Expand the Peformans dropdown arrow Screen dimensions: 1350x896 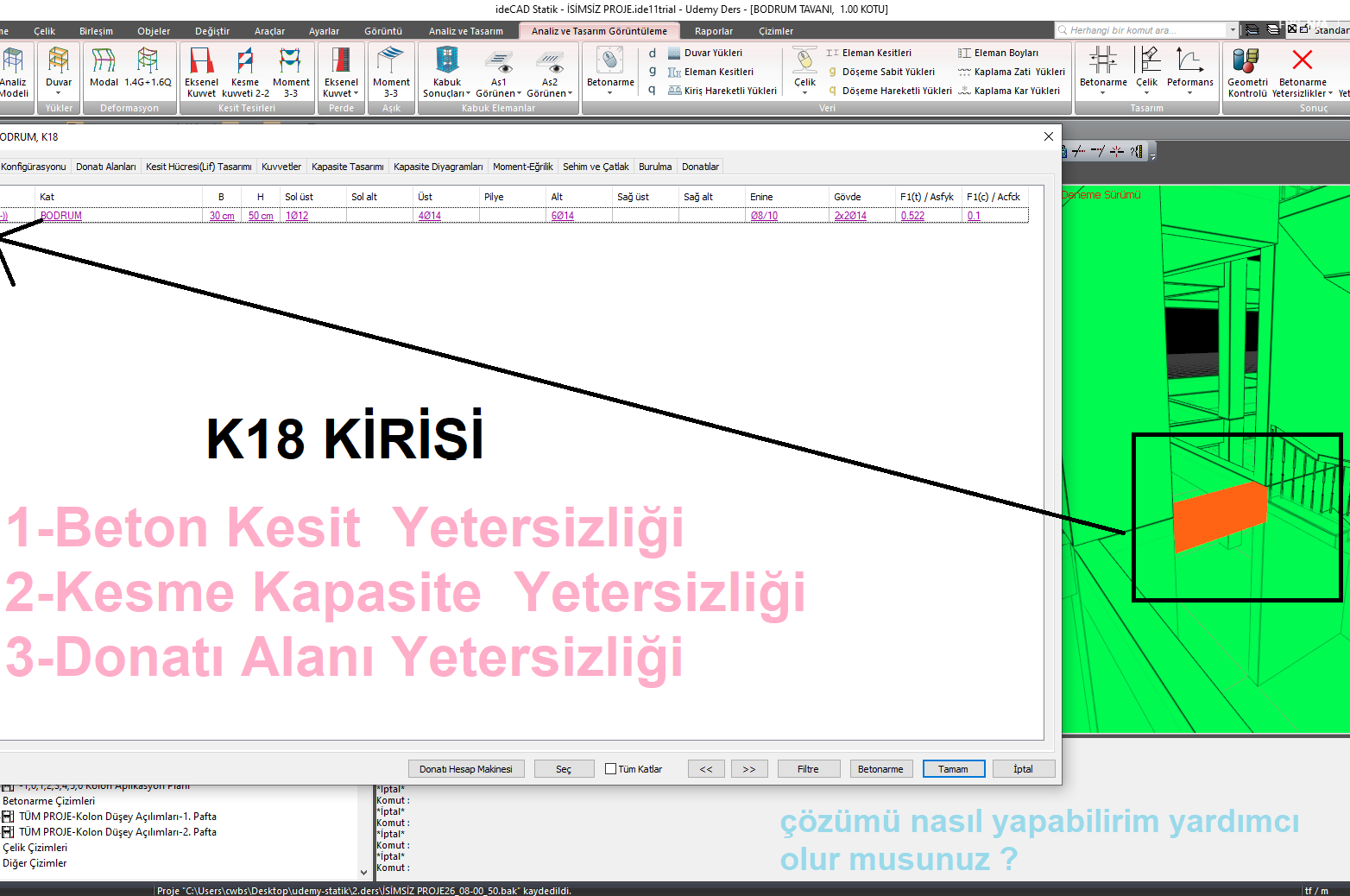(x=1189, y=93)
